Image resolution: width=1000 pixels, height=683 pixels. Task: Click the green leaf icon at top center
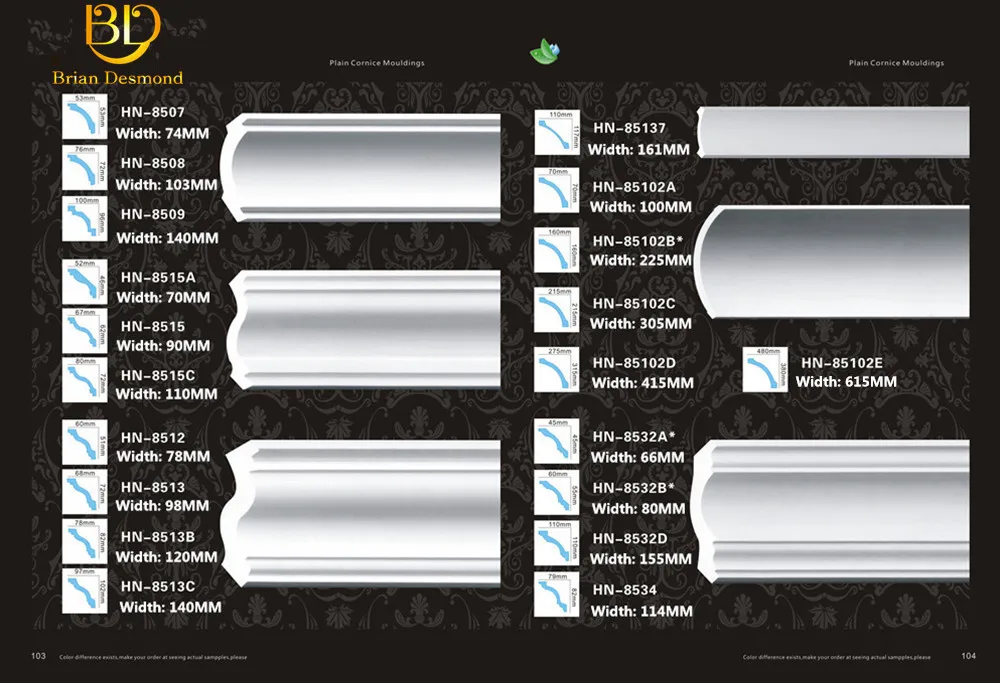click(x=545, y=52)
